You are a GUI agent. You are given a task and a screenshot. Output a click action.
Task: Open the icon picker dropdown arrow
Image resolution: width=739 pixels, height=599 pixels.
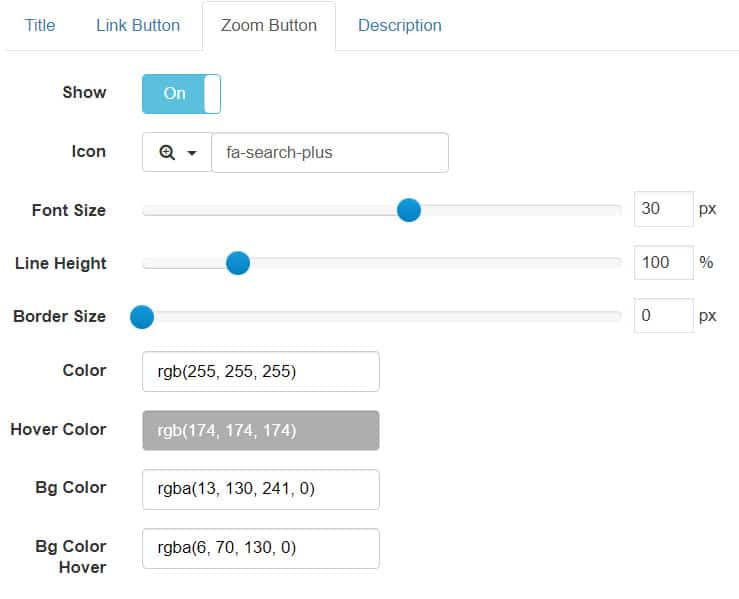coord(192,153)
